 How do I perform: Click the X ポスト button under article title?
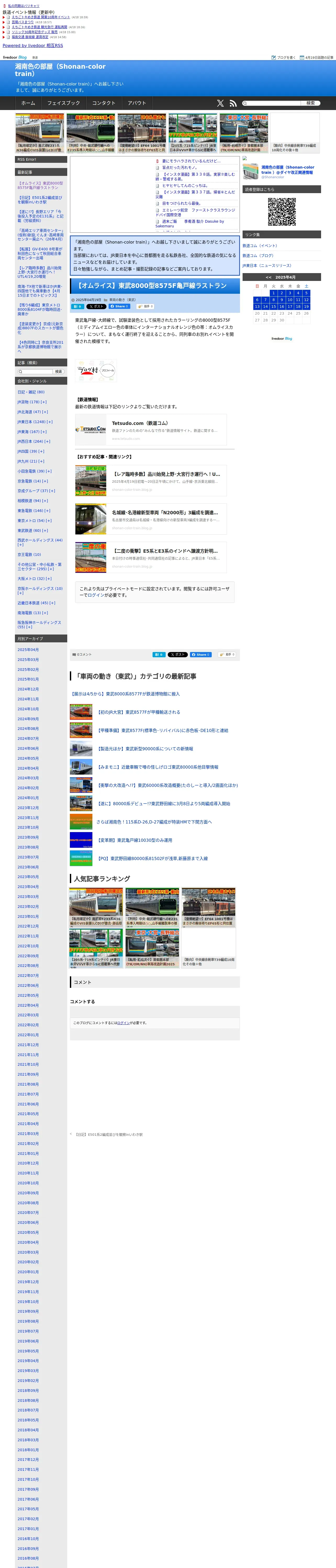click(x=96, y=307)
